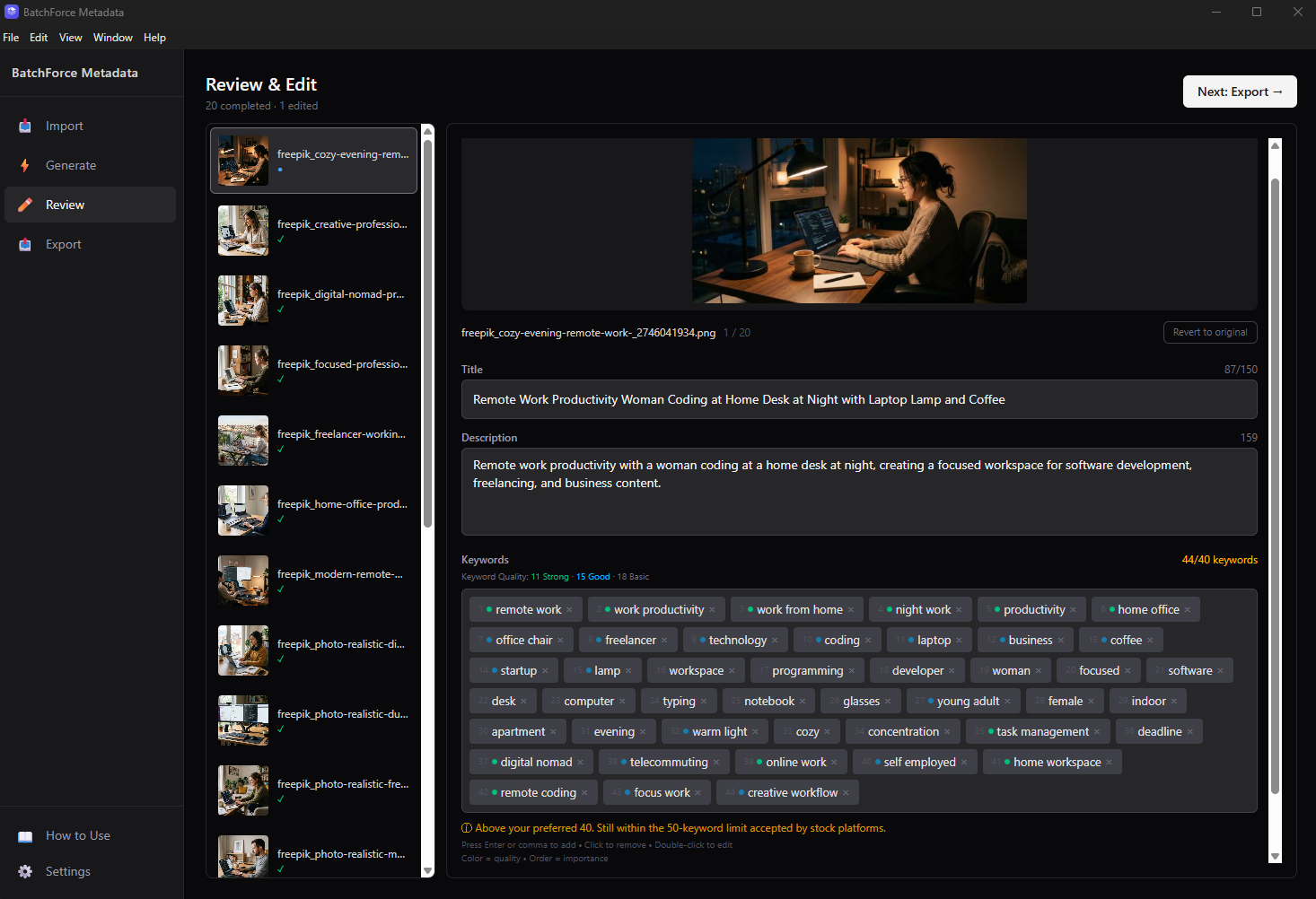Click the Title input field
Image resolution: width=1316 pixels, height=899 pixels.
[x=858, y=400]
